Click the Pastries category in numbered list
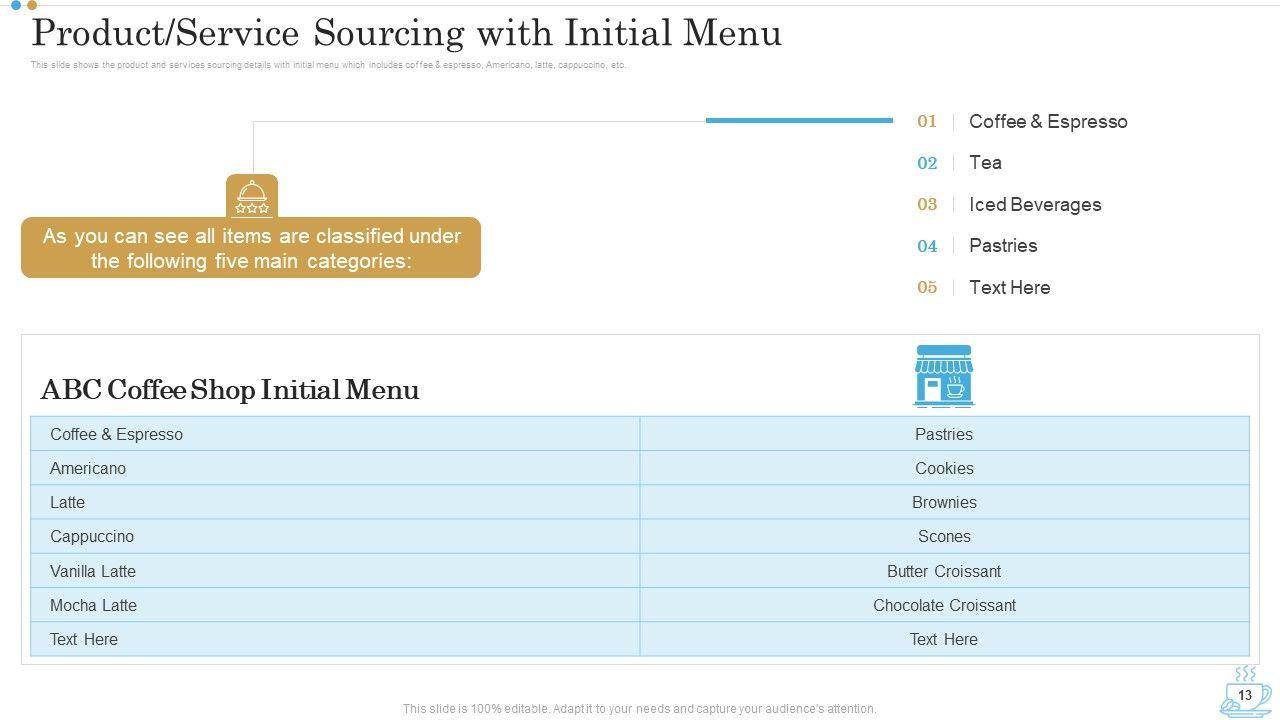Image resolution: width=1280 pixels, height=720 pixels. click(1002, 246)
